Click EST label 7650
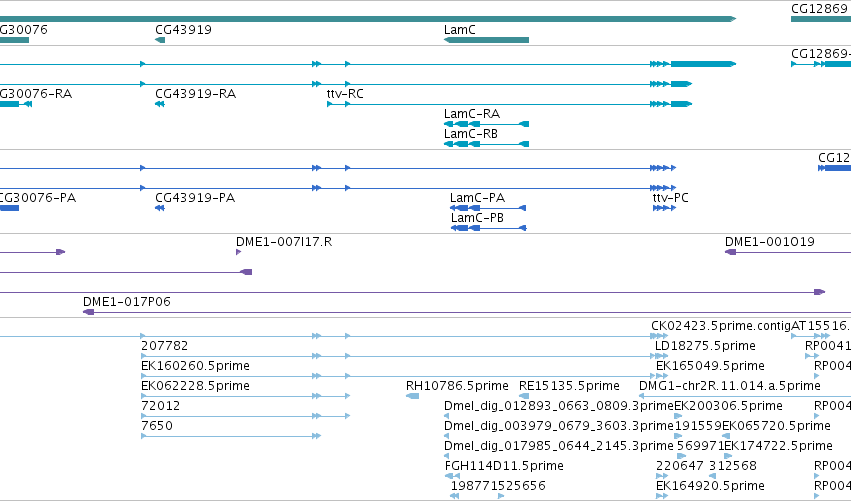Screen dimensions: 851x501 coord(157,426)
